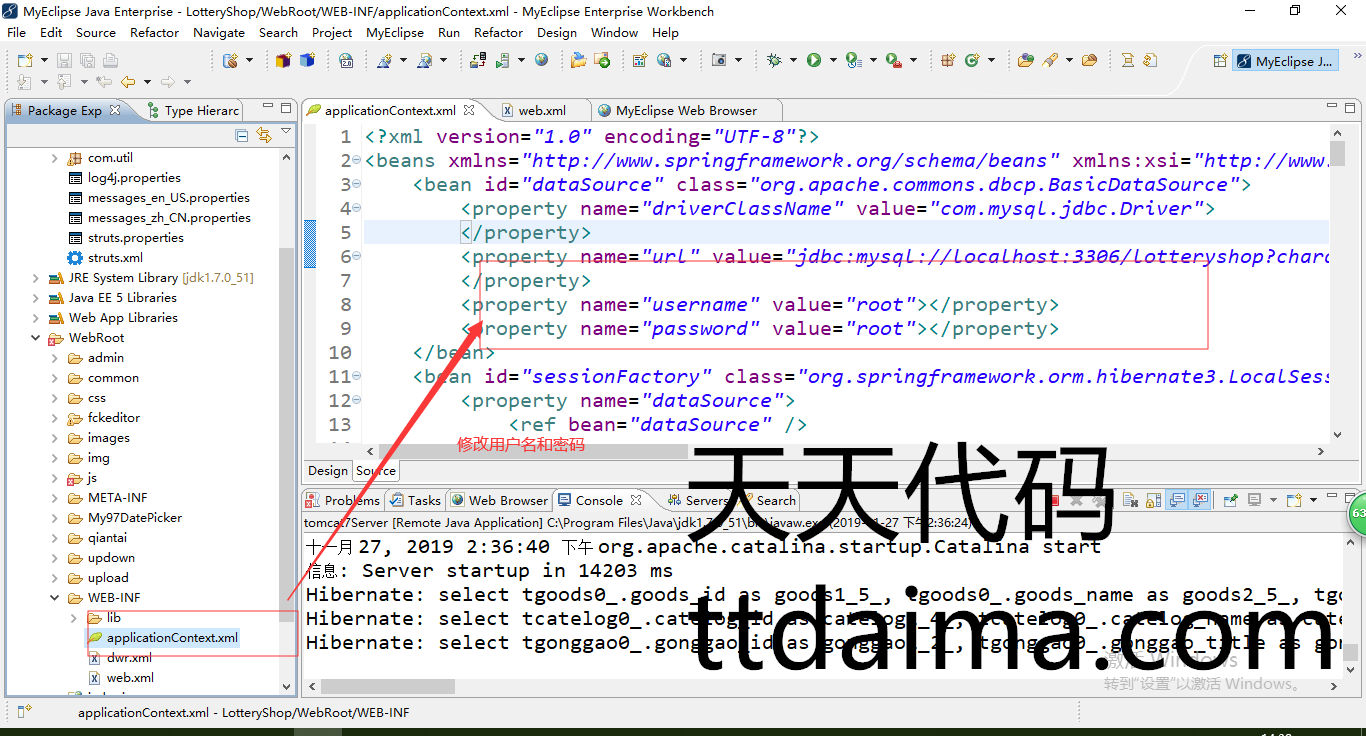Click the open web browser globe icon
Image resolution: width=1366 pixels, height=736 pixels.
tap(541, 60)
